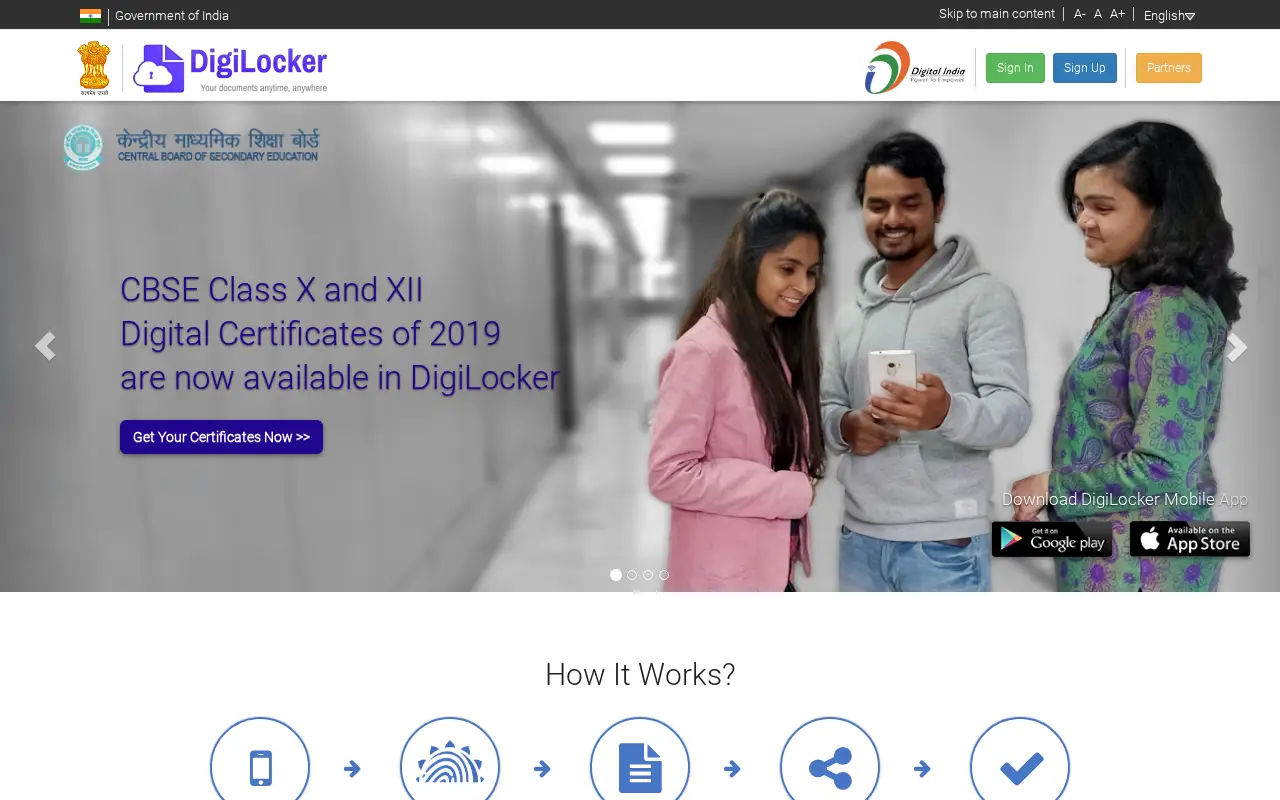The image size is (1280, 800).
Task: Go to previous slide with left arrow
Action: [x=44, y=346]
